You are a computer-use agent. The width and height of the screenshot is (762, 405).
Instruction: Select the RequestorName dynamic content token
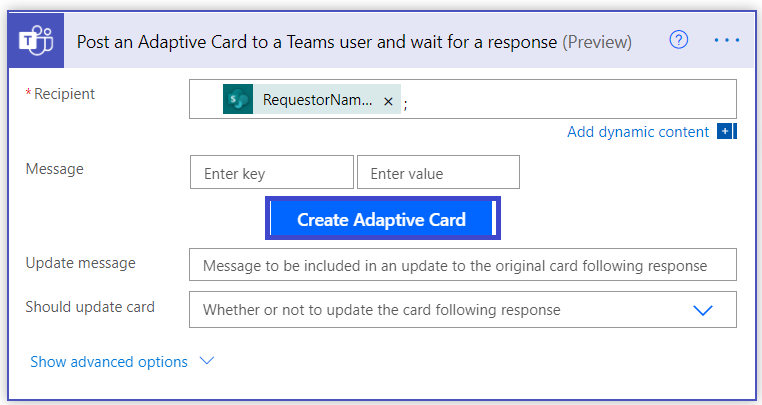pyautogui.click(x=315, y=101)
